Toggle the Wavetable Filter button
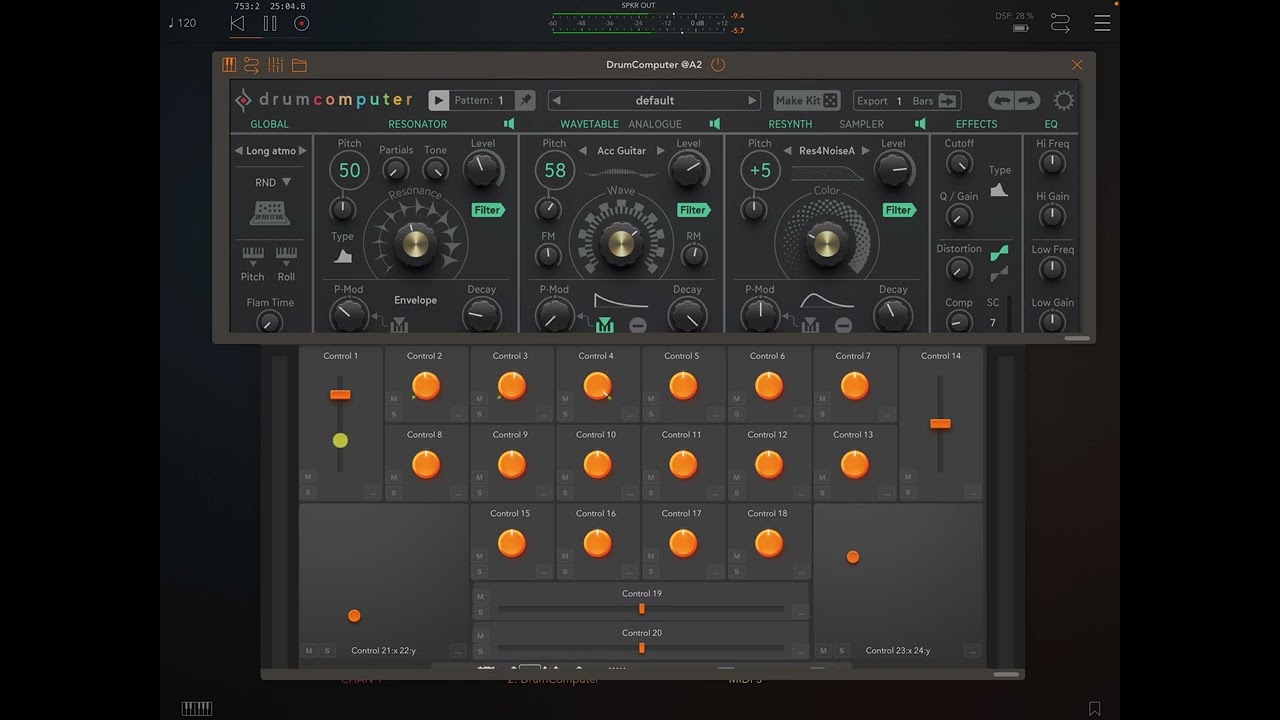 [x=693, y=210]
